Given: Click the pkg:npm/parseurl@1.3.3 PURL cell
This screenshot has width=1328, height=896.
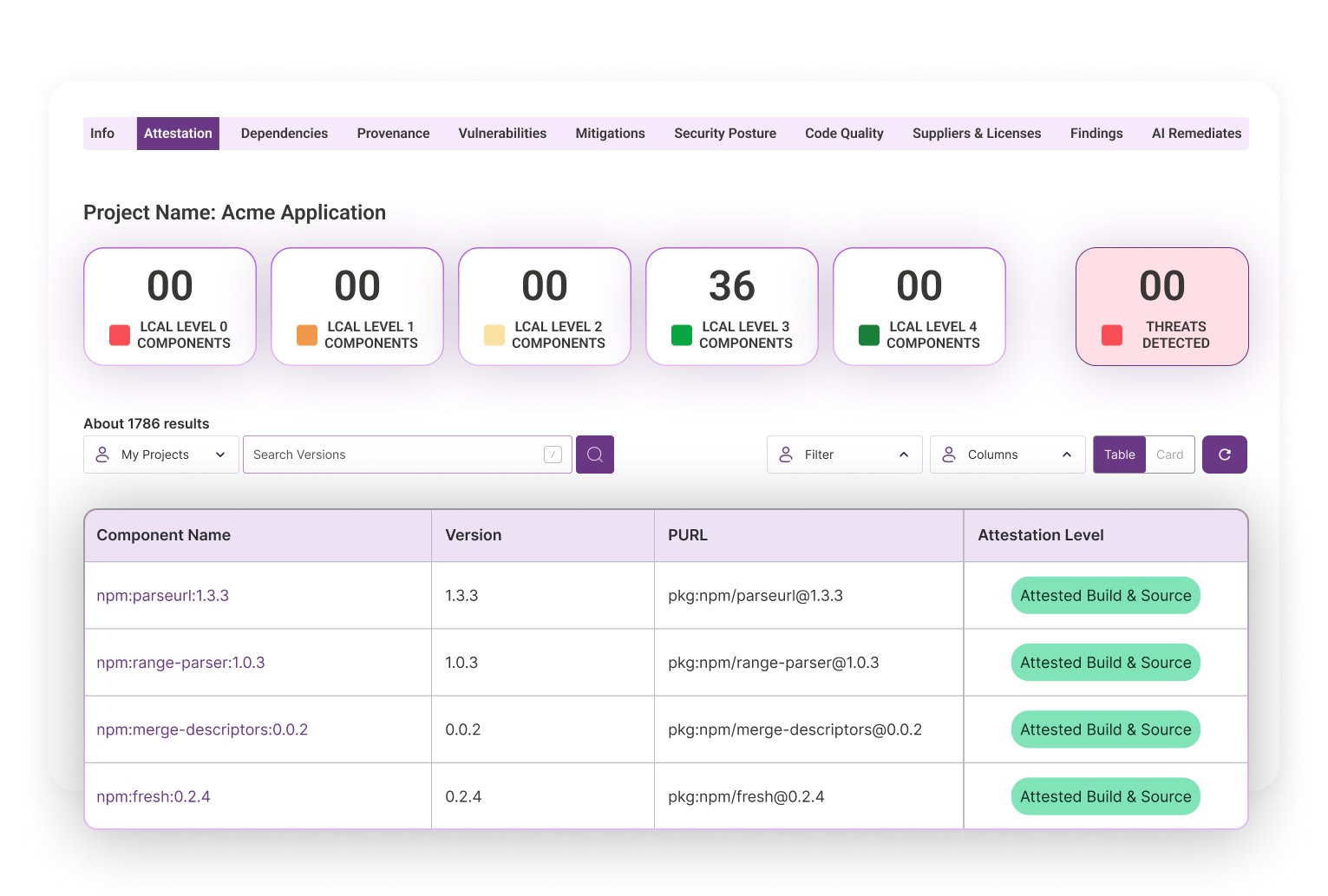Looking at the screenshot, I should tap(809, 596).
